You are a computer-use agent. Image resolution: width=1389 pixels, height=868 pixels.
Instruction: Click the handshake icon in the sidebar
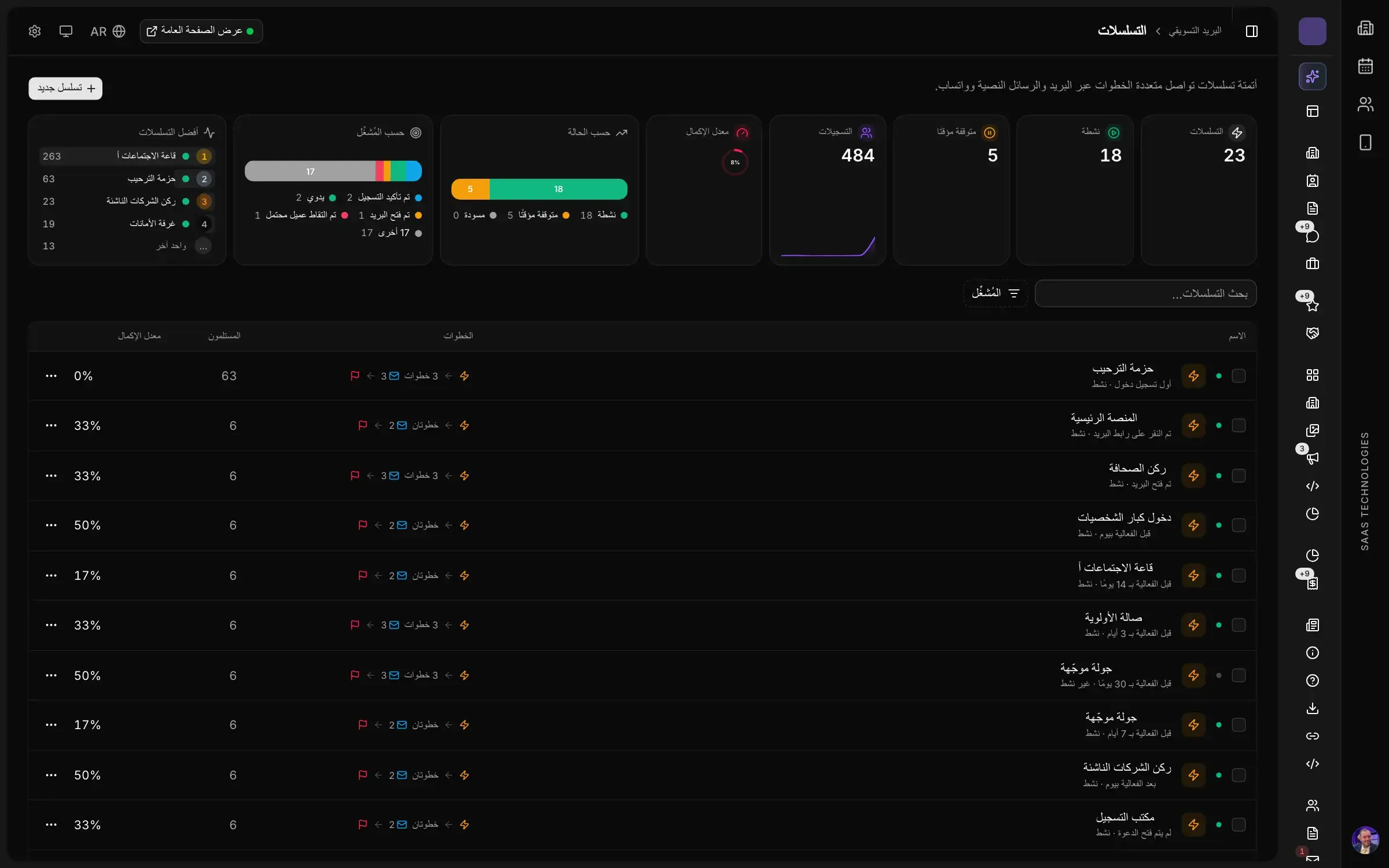[1312, 333]
